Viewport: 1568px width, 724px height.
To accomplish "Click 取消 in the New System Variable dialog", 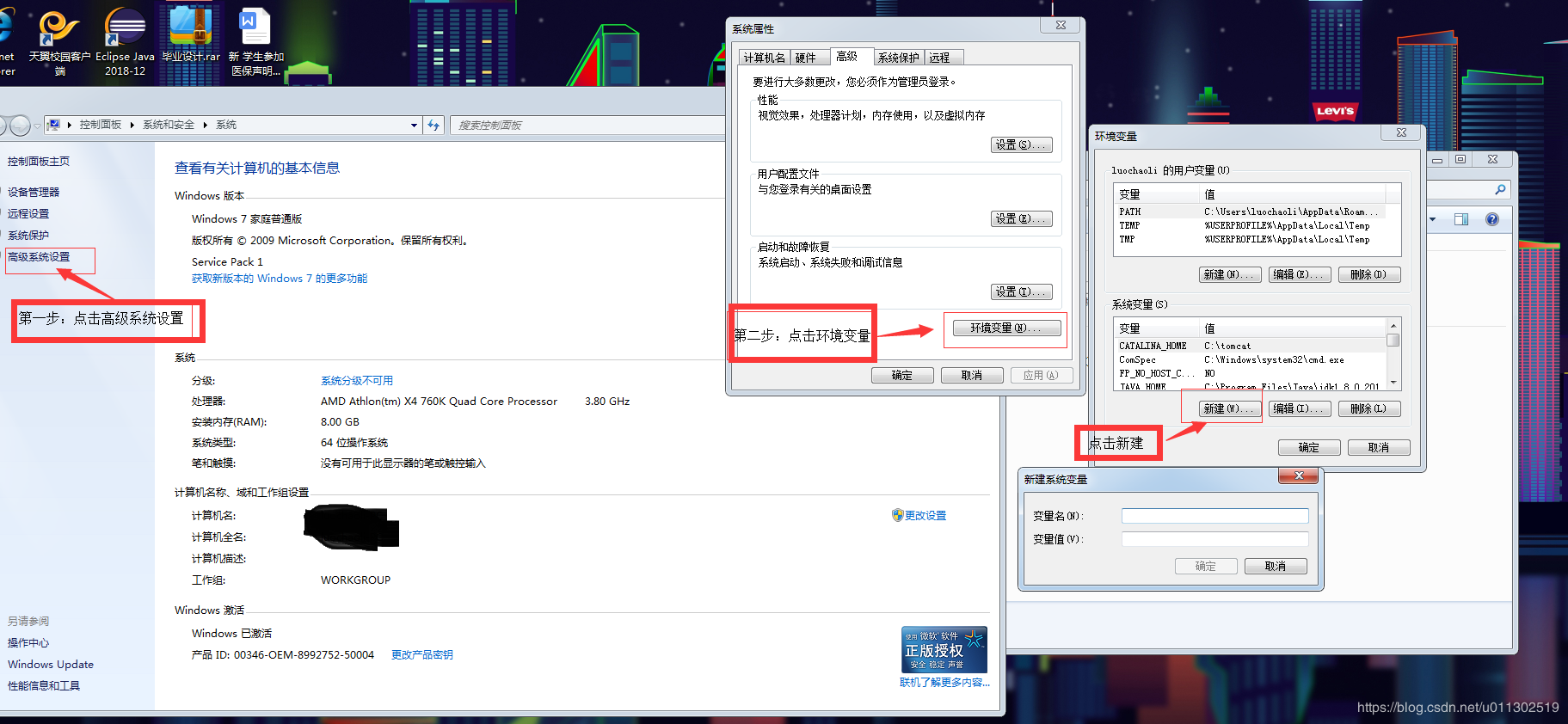I will [1276, 566].
